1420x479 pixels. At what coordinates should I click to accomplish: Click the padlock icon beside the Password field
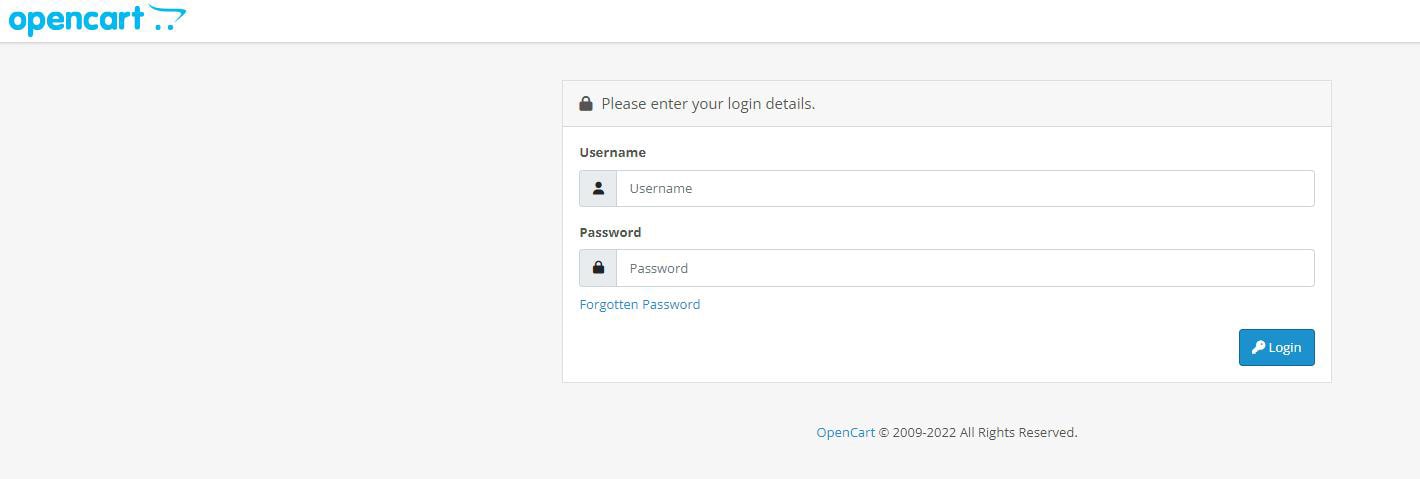pyautogui.click(x=598, y=268)
